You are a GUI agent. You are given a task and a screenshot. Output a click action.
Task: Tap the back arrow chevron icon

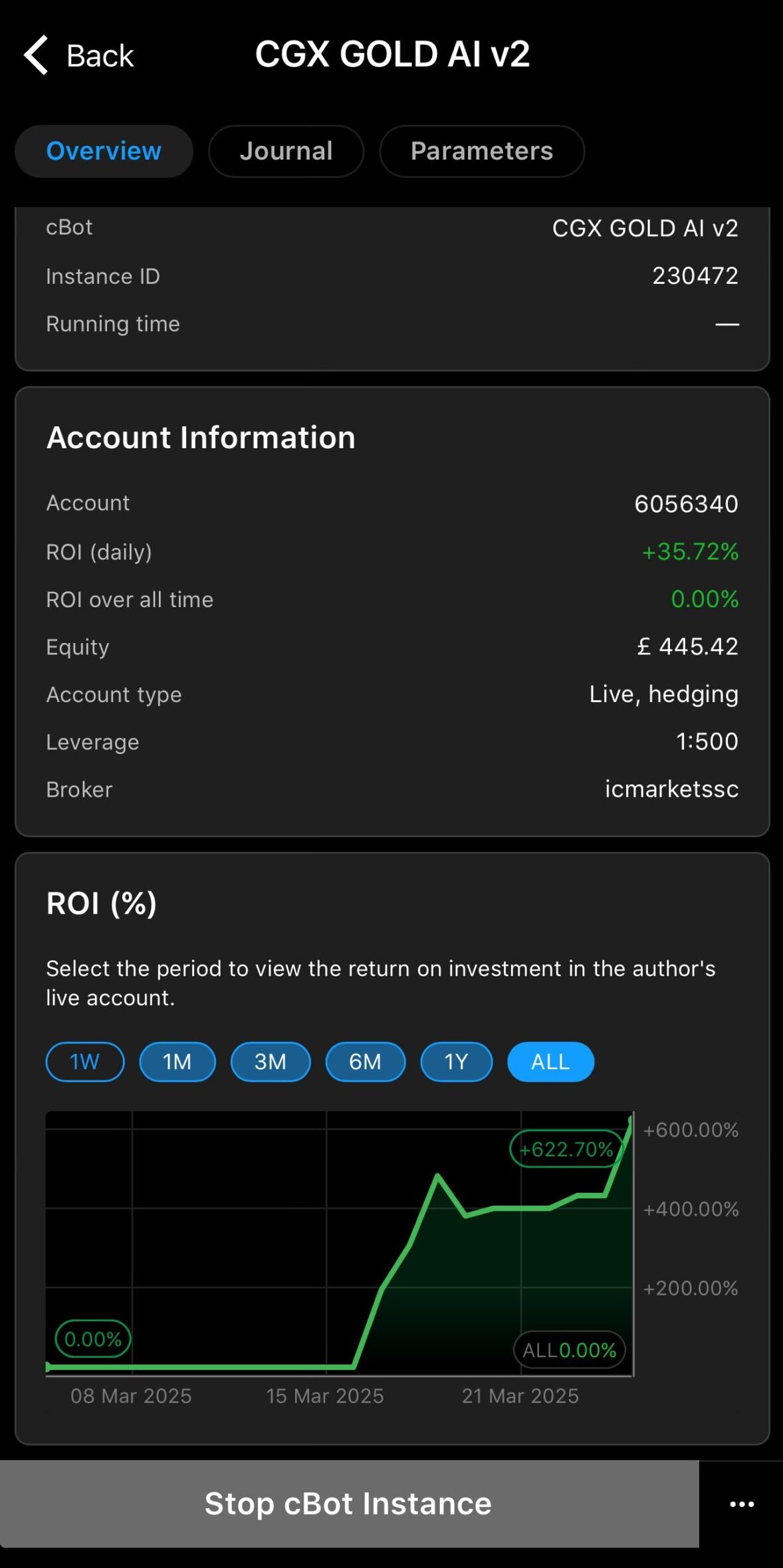pos(37,55)
